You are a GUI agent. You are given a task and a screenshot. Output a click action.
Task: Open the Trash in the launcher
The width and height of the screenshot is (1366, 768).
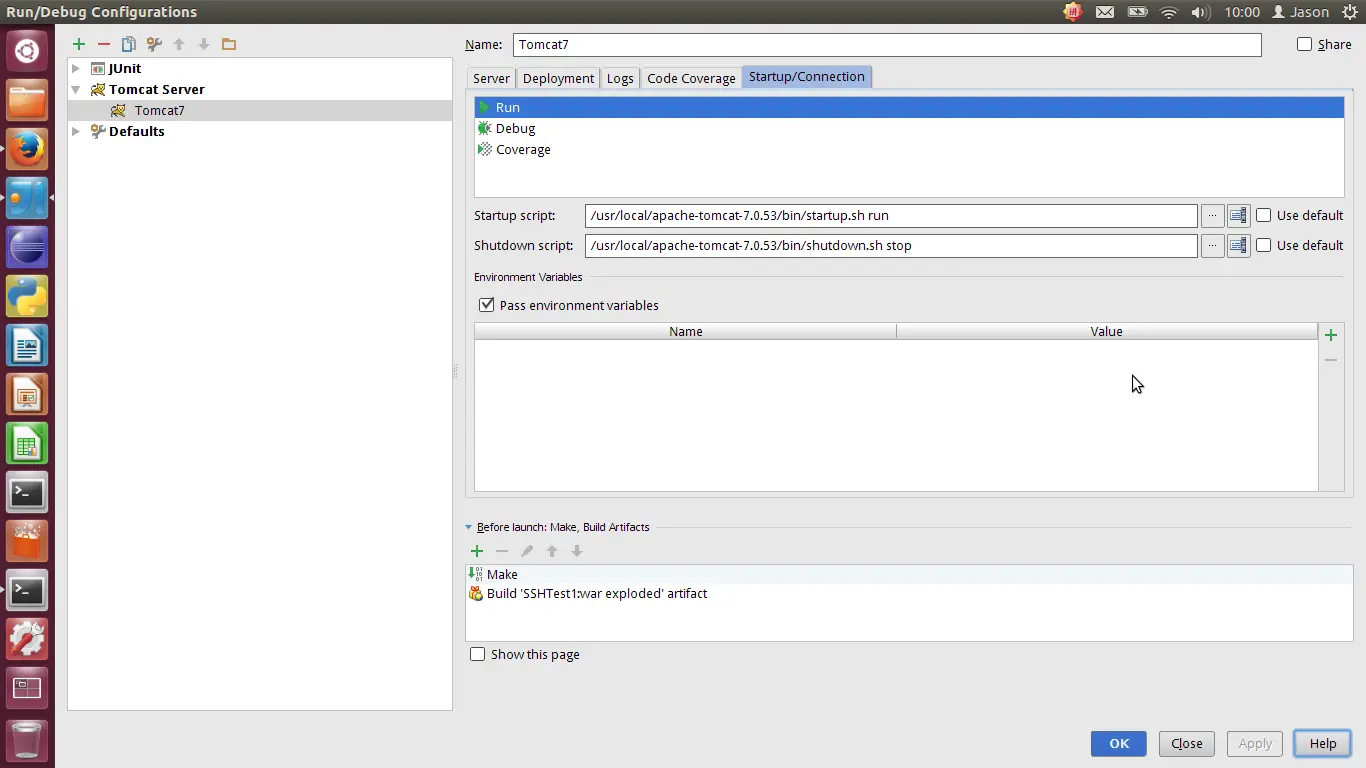click(x=27, y=740)
